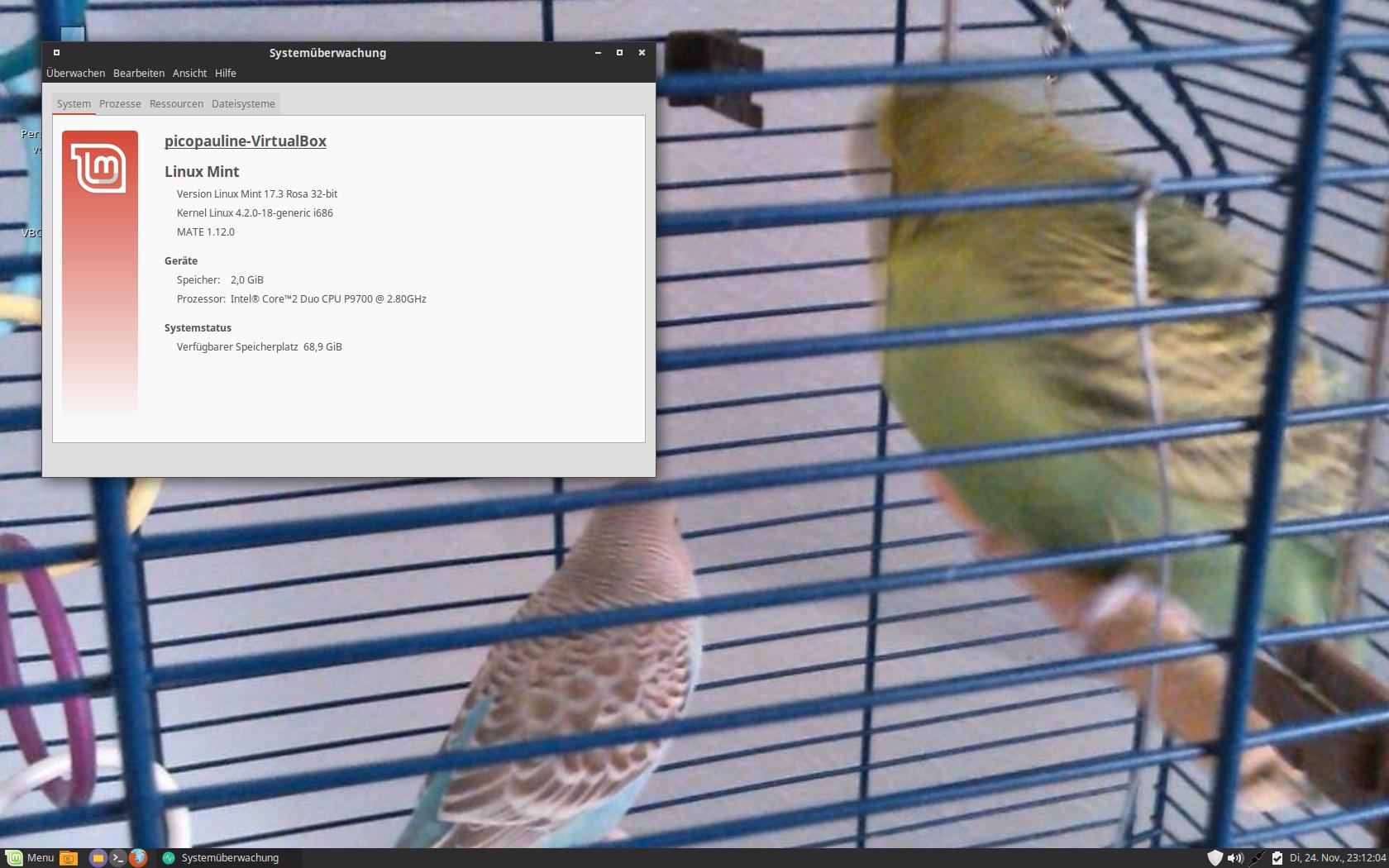Click the battery power tray icon
The width and height of the screenshot is (1389, 868).
(x=1277, y=858)
